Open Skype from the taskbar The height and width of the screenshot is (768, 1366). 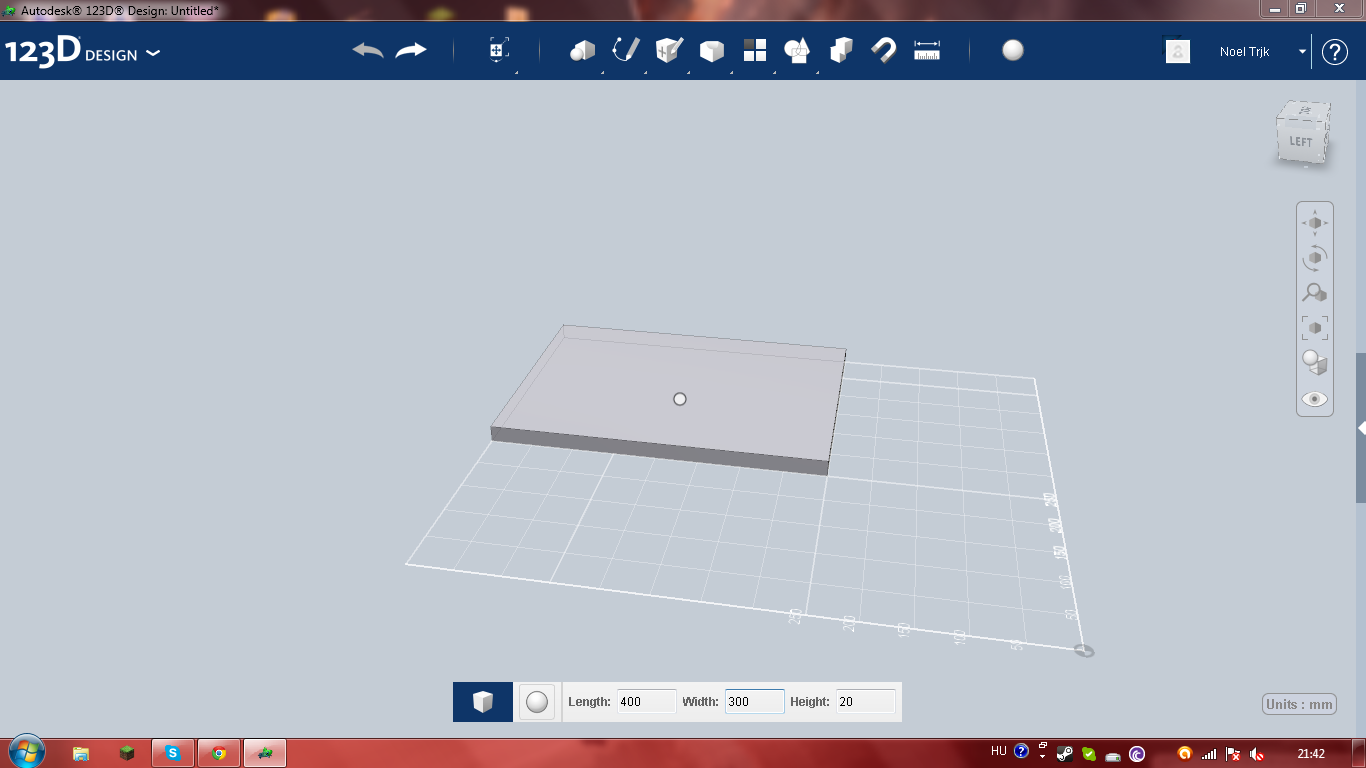coord(173,753)
